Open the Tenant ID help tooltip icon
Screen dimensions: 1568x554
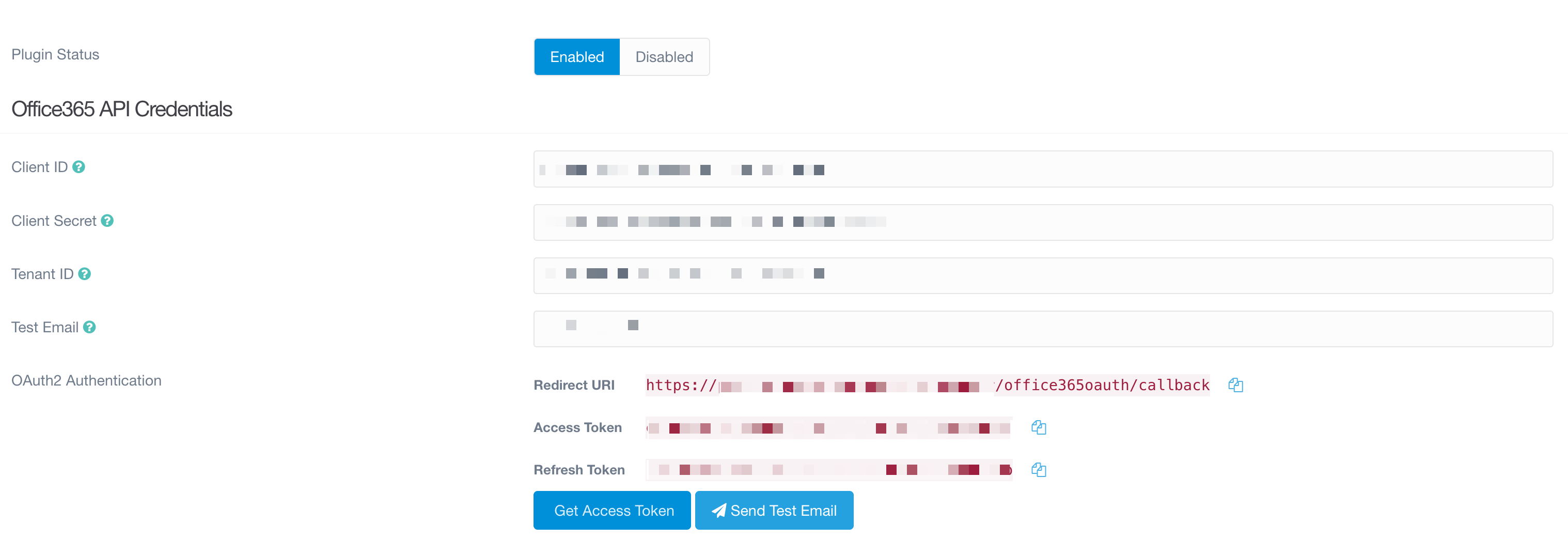[x=85, y=274]
